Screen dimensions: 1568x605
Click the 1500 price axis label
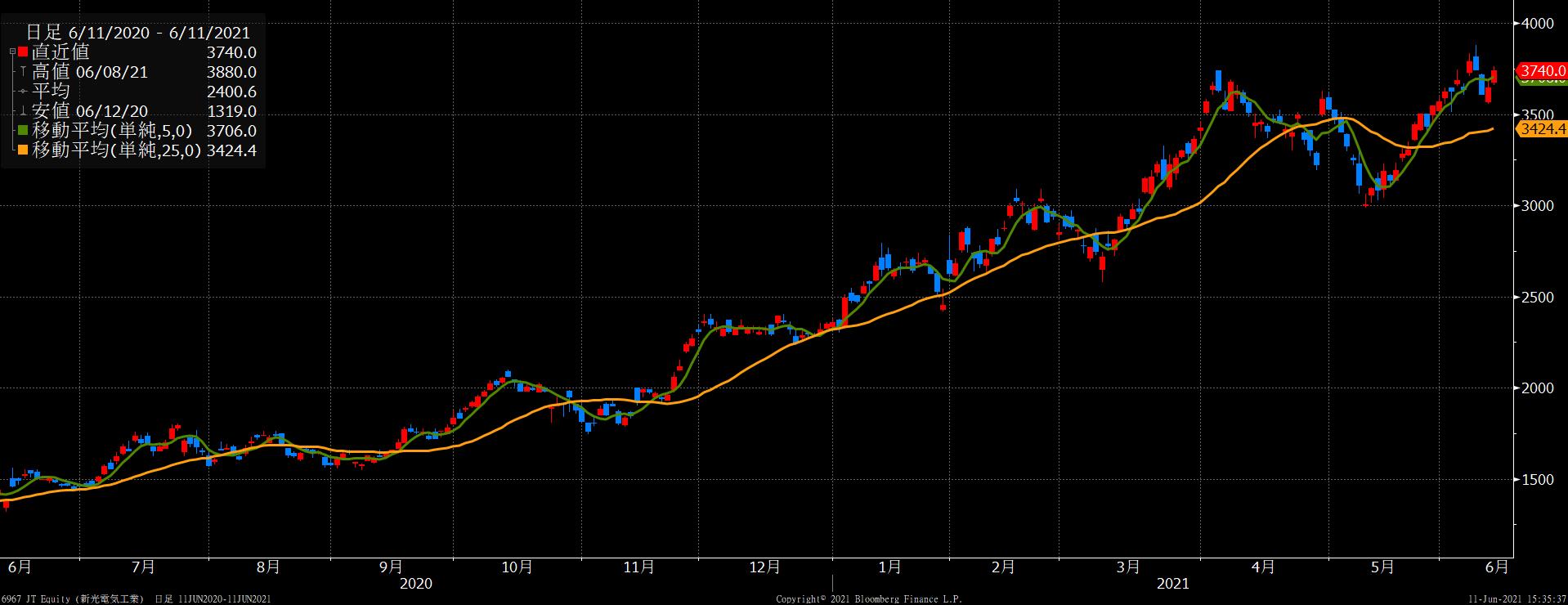(1537, 480)
